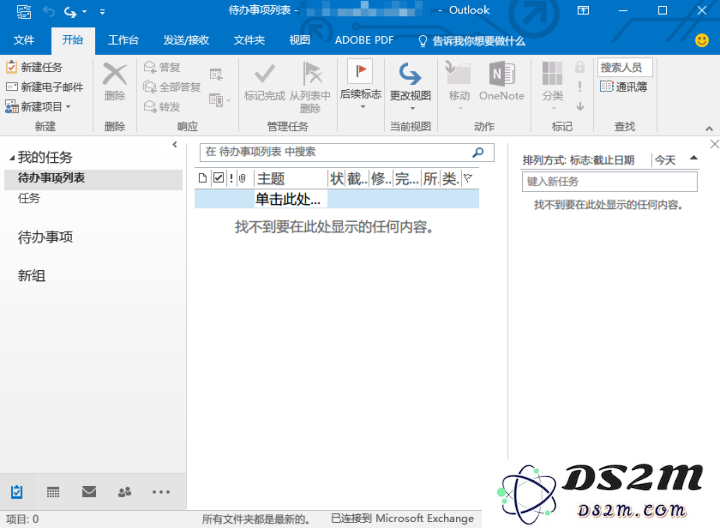Click the 搜索人员 search field
Image resolution: width=720 pixels, height=528 pixels.
(x=625, y=67)
